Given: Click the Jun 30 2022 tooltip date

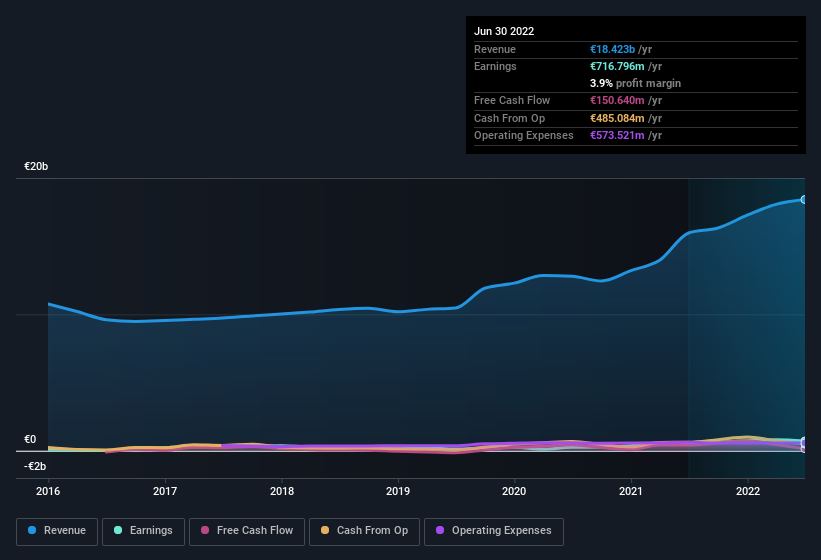Looking at the screenshot, I should point(504,31).
